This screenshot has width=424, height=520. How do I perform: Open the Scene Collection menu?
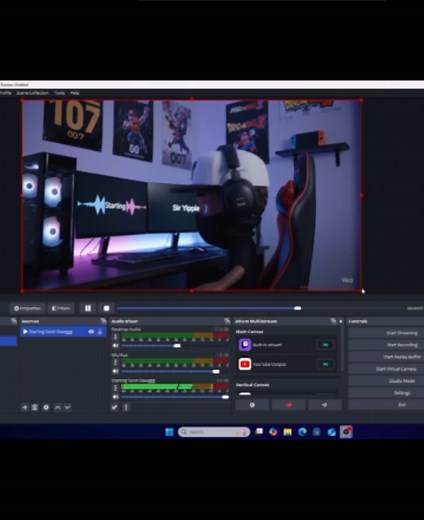(32, 93)
